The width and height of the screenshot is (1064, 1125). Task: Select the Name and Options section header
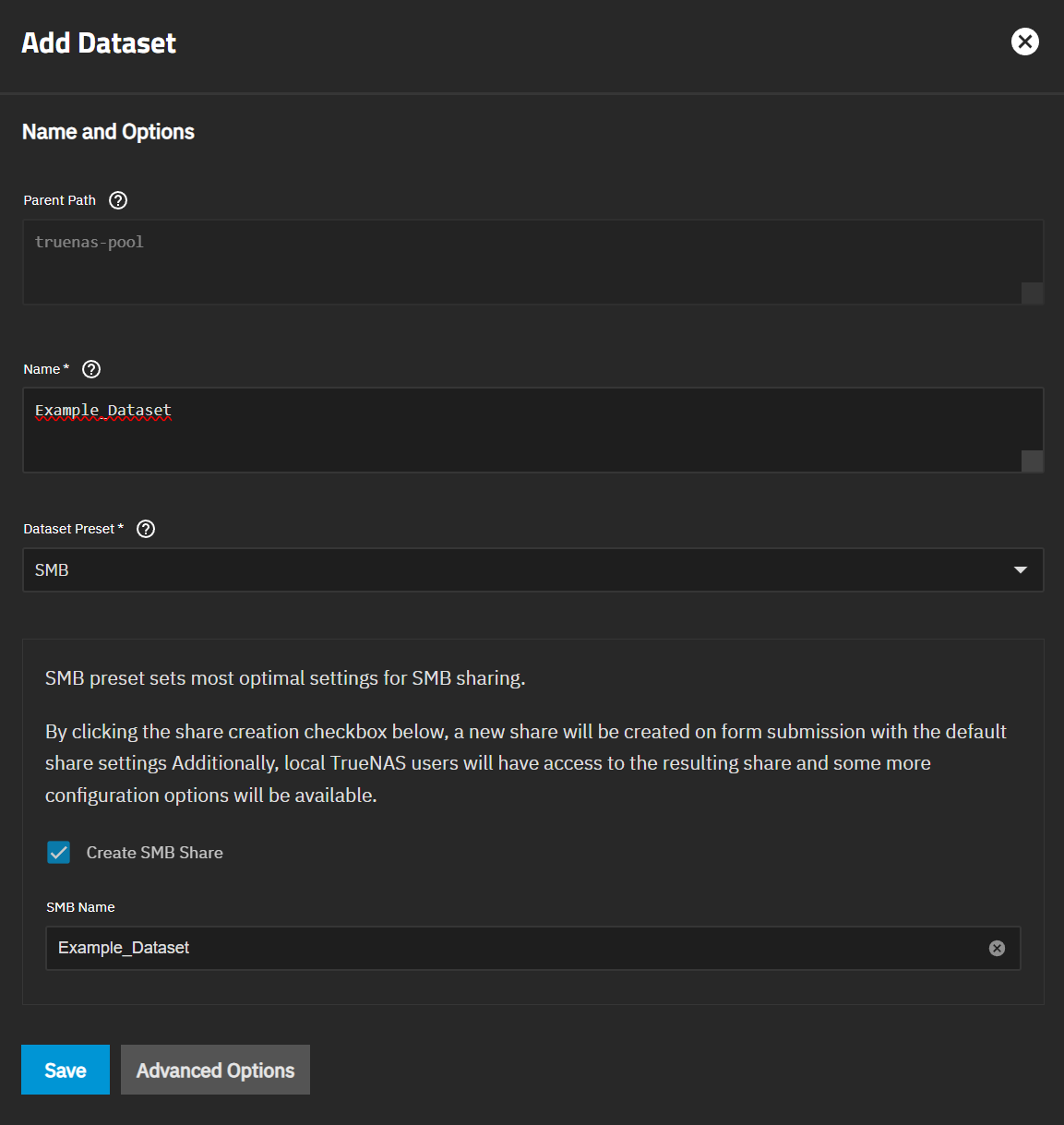108,132
